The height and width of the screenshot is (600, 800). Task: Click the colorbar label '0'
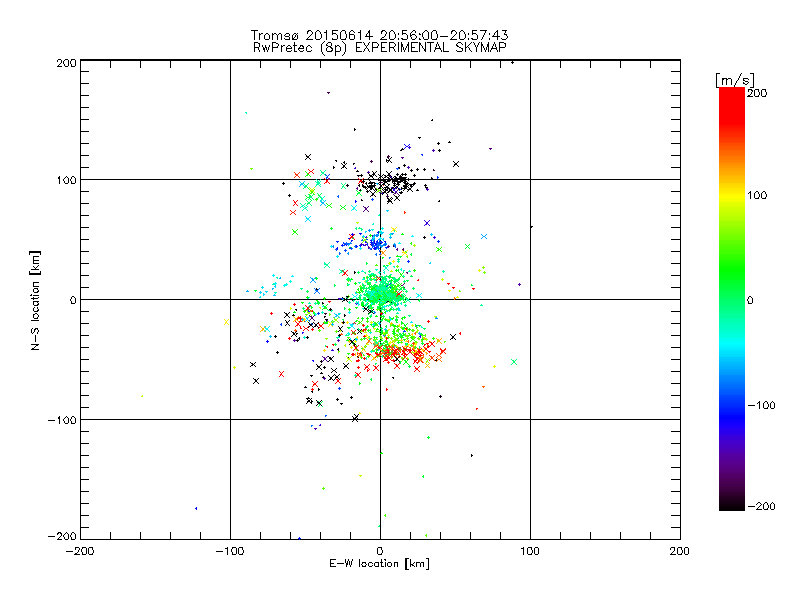click(x=750, y=300)
